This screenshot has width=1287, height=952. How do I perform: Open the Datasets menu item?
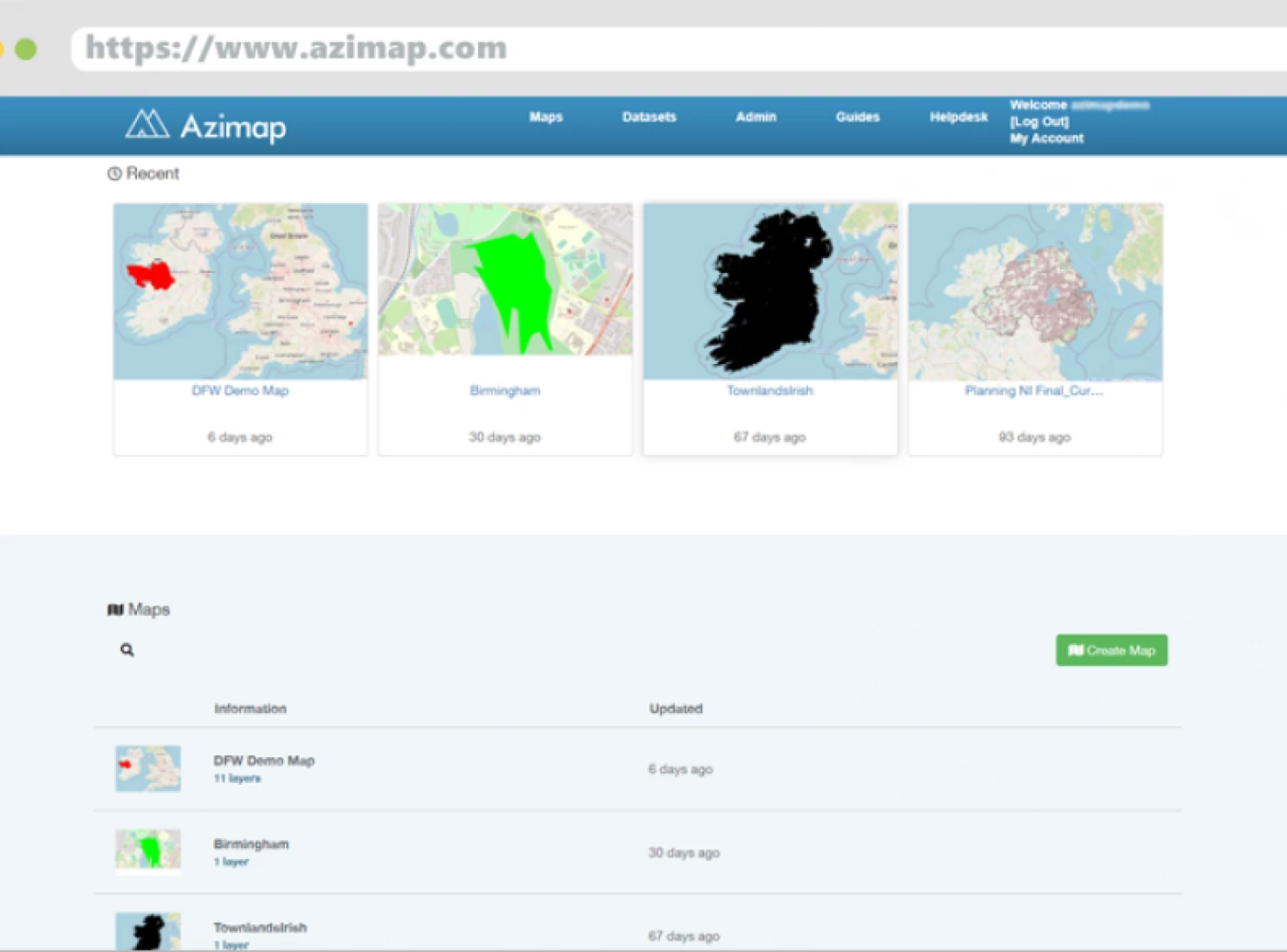(649, 117)
